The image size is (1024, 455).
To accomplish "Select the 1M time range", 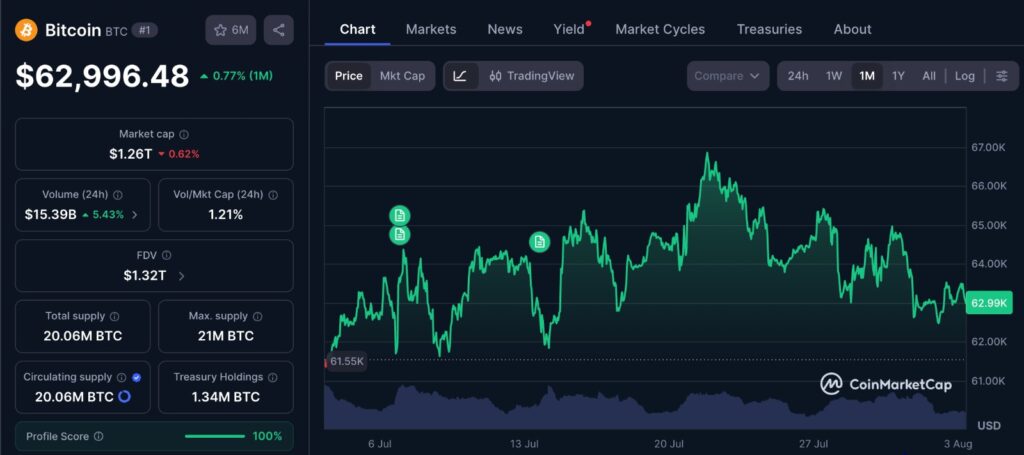I will click(x=867, y=76).
